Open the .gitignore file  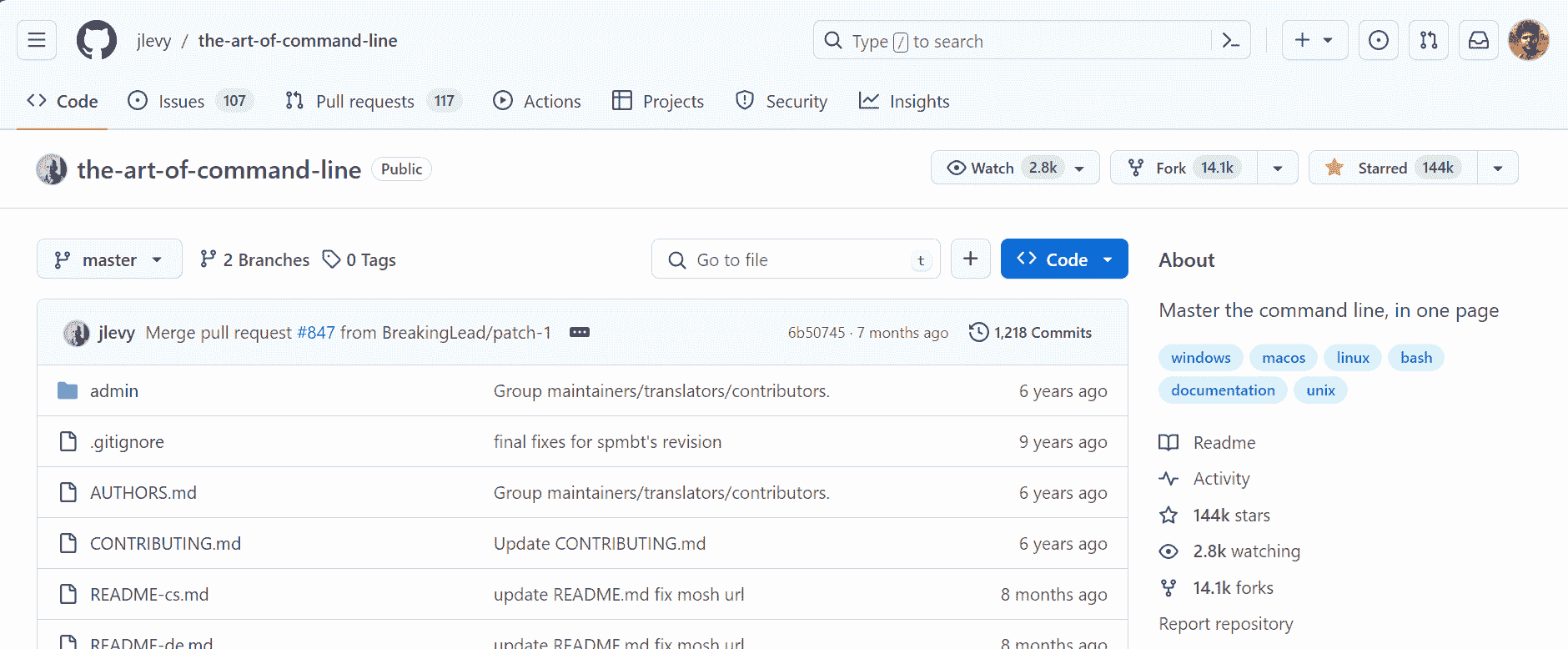click(127, 441)
